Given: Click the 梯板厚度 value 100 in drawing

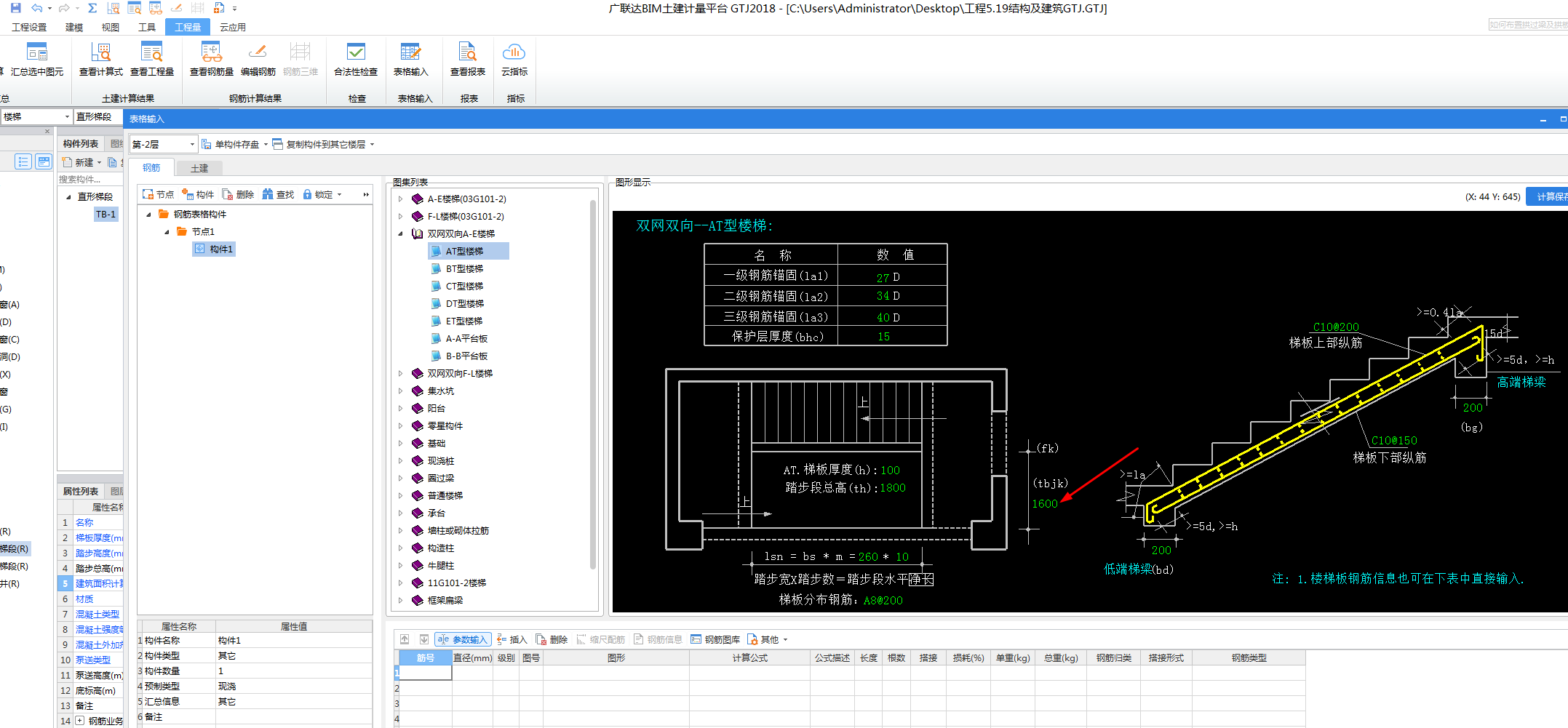Looking at the screenshot, I should pyautogui.click(x=890, y=470).
